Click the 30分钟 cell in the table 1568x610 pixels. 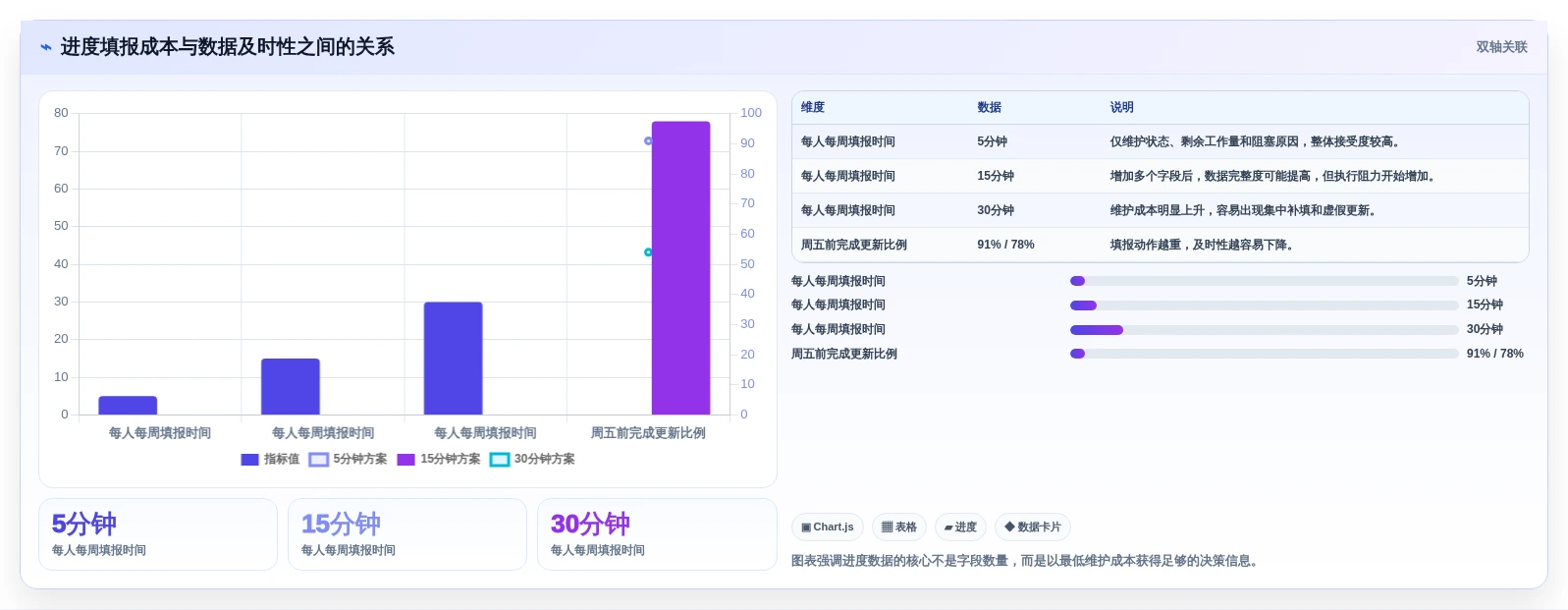pyautogui.click(x=996, y=211)
